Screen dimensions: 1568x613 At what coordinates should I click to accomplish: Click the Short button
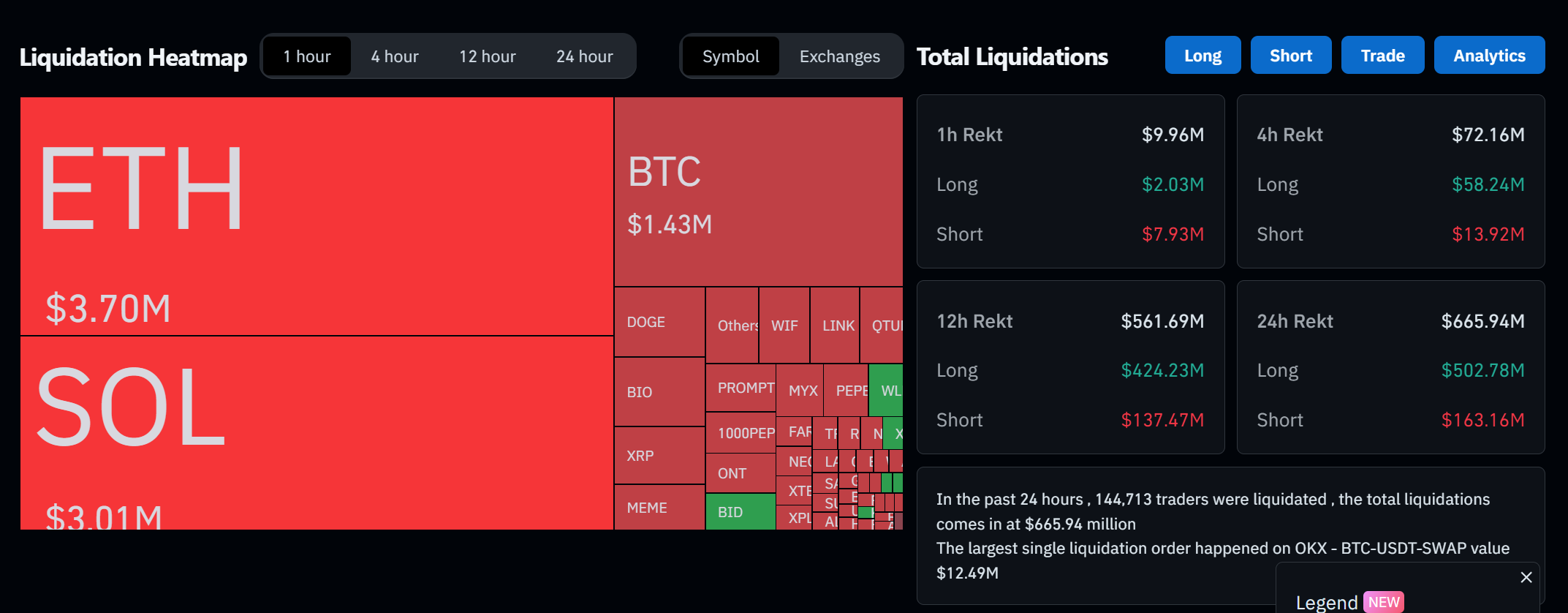tap(1291, 56)
